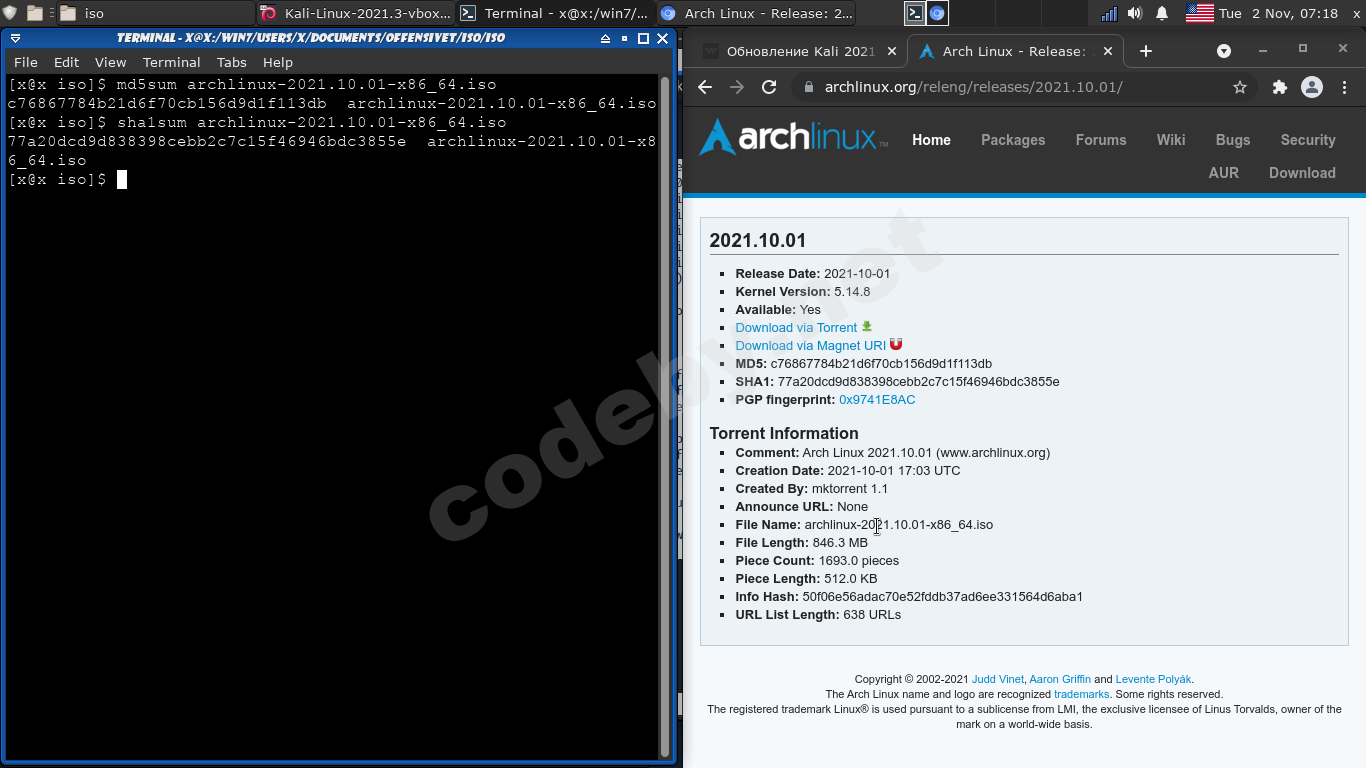The image size is (1366, 768).
Task: Open the Levente Polyák footer link
Action: click(1153, 679)
